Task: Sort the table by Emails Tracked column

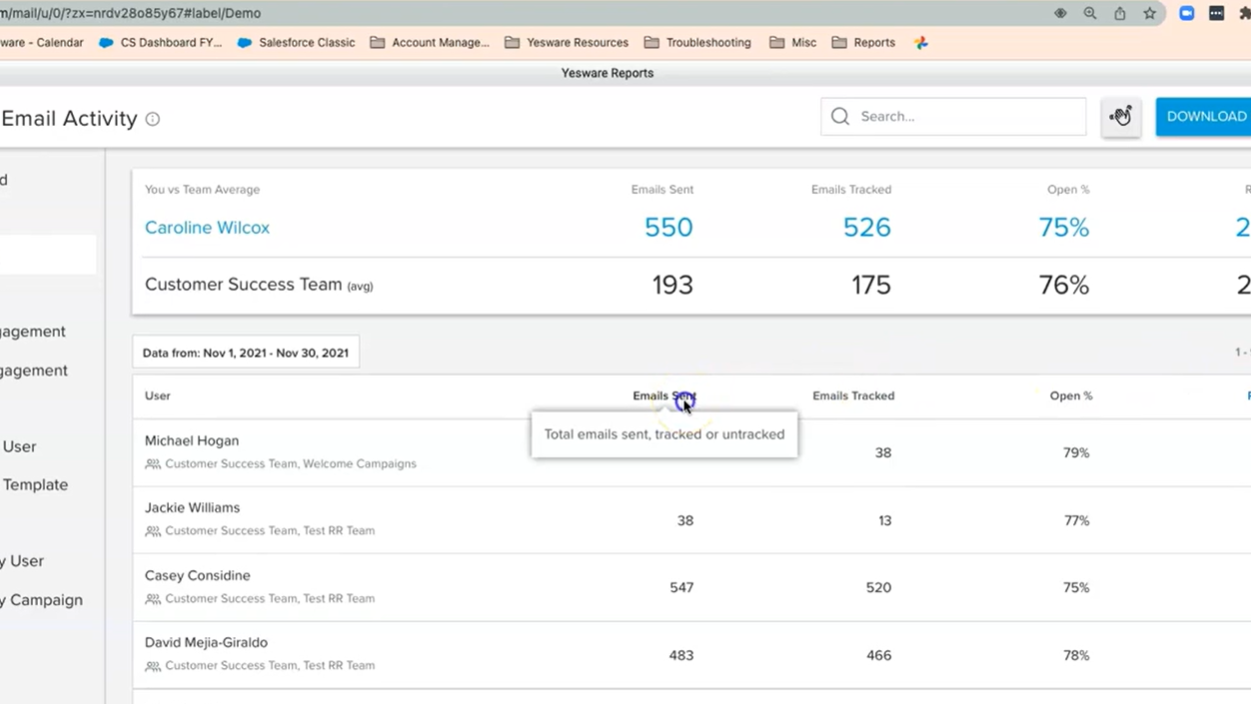Action: point(853,396)
